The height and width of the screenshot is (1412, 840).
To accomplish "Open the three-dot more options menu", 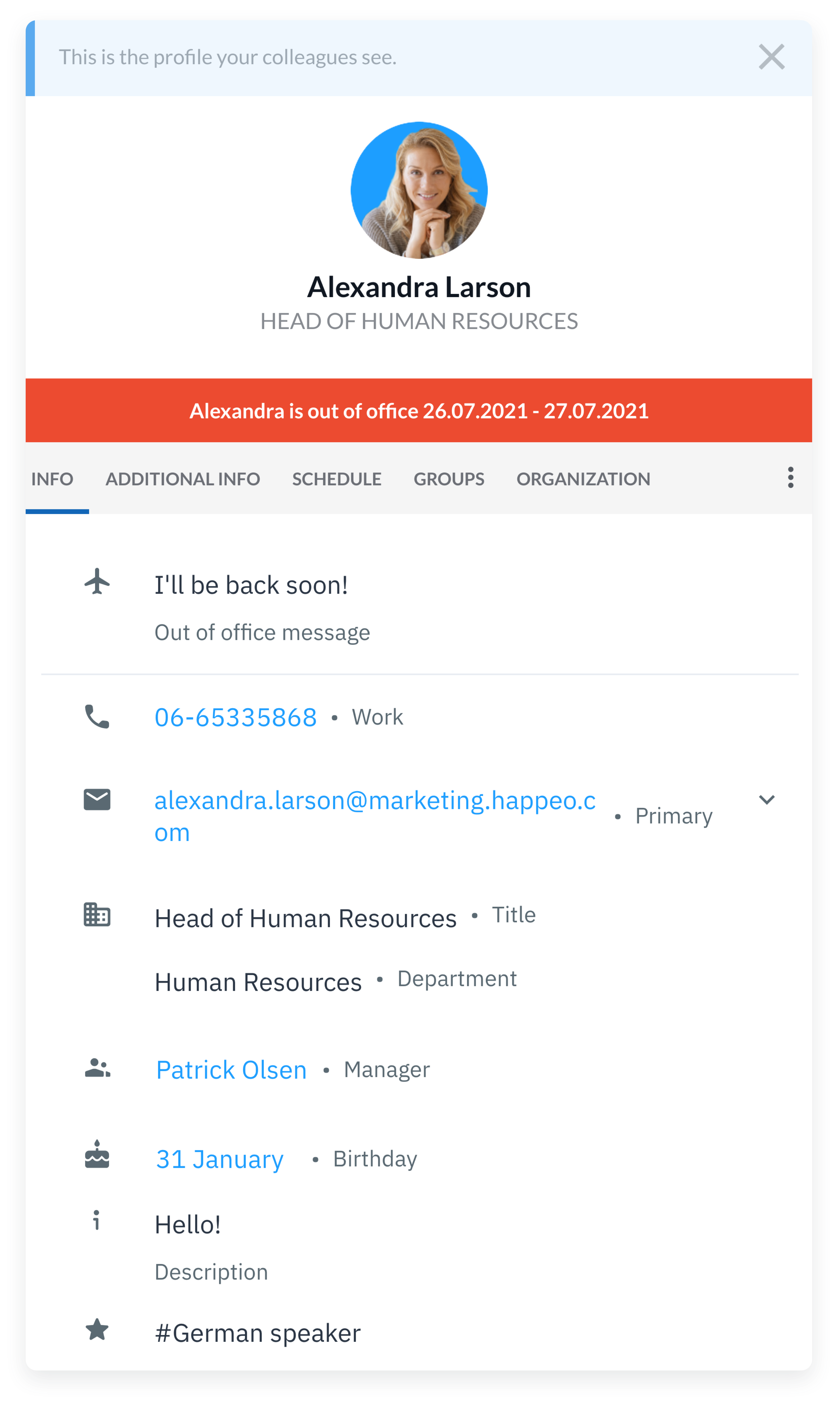I will pos(790,478).
